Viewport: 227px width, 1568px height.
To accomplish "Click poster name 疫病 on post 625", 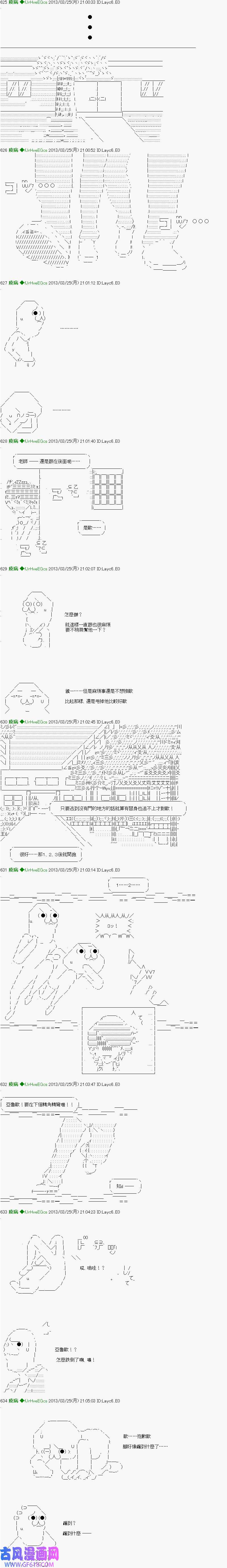I will 13,4.
